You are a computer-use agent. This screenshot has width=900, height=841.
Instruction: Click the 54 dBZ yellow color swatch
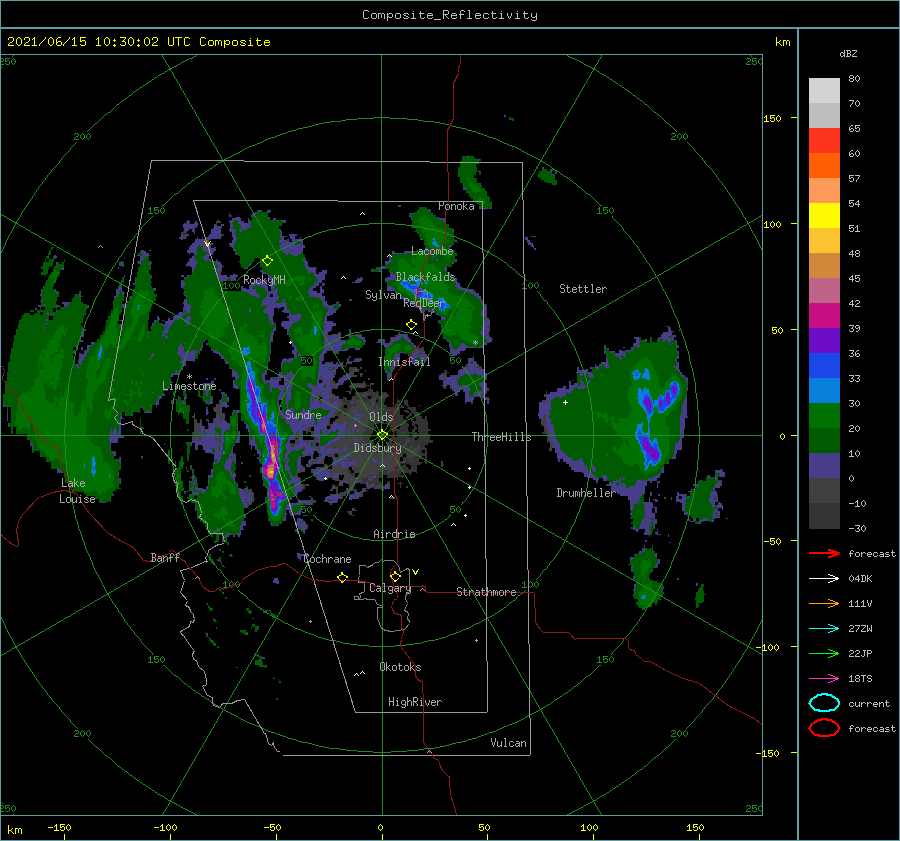[824, 215]
